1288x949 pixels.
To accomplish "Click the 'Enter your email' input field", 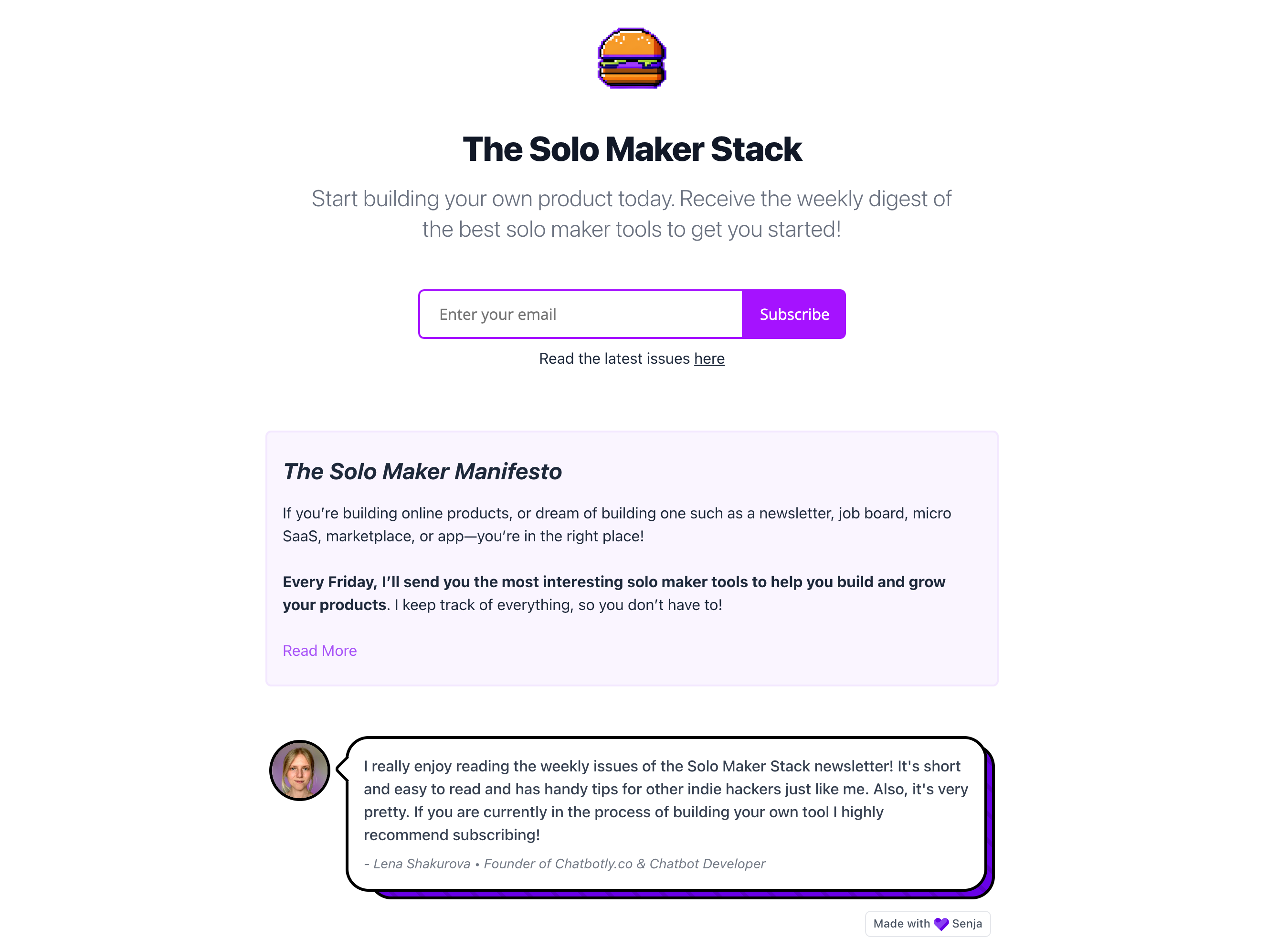I will (x=580, y=314).
